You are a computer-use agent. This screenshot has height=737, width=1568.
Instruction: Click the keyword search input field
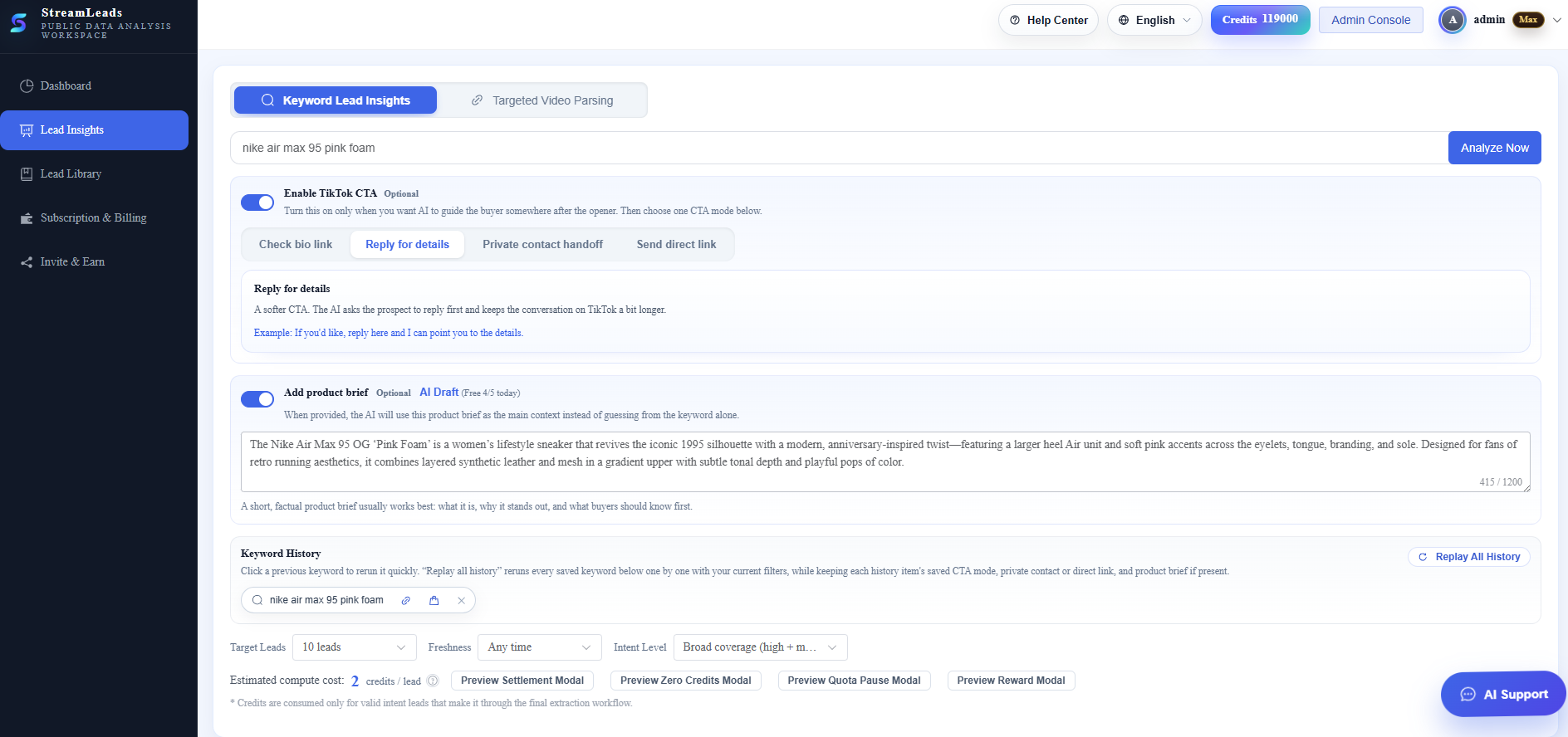pos(839,148)
